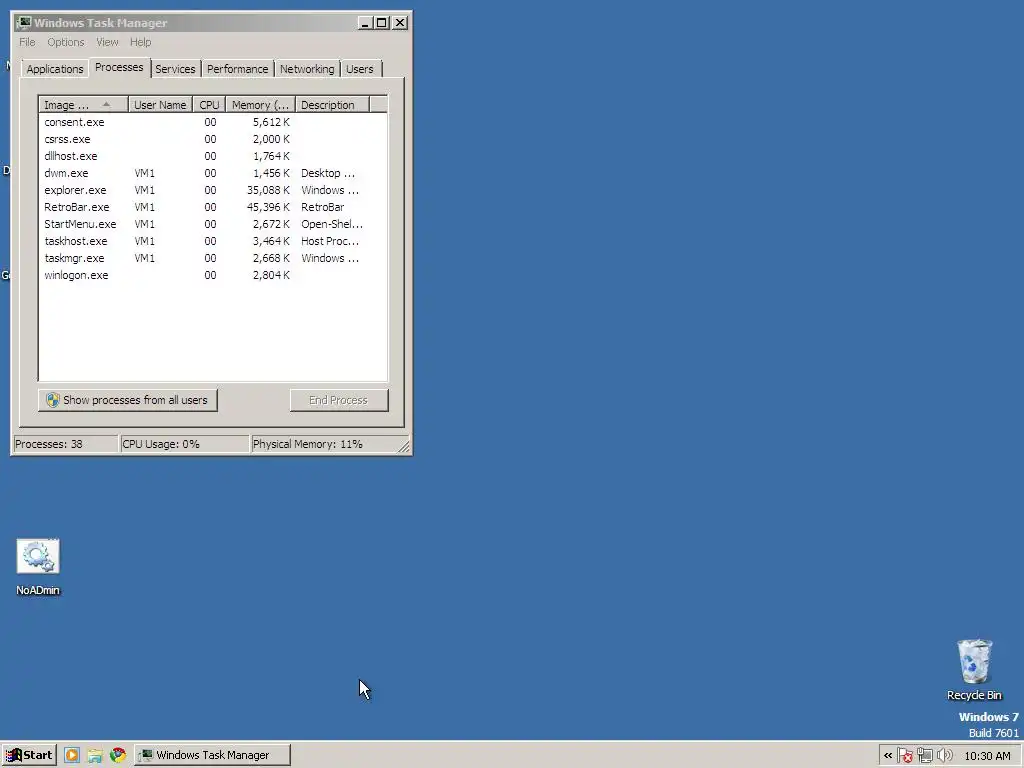Switch to the Applications tab
Viewport: 1024px width, 768px height.
[x=55, y=69]
